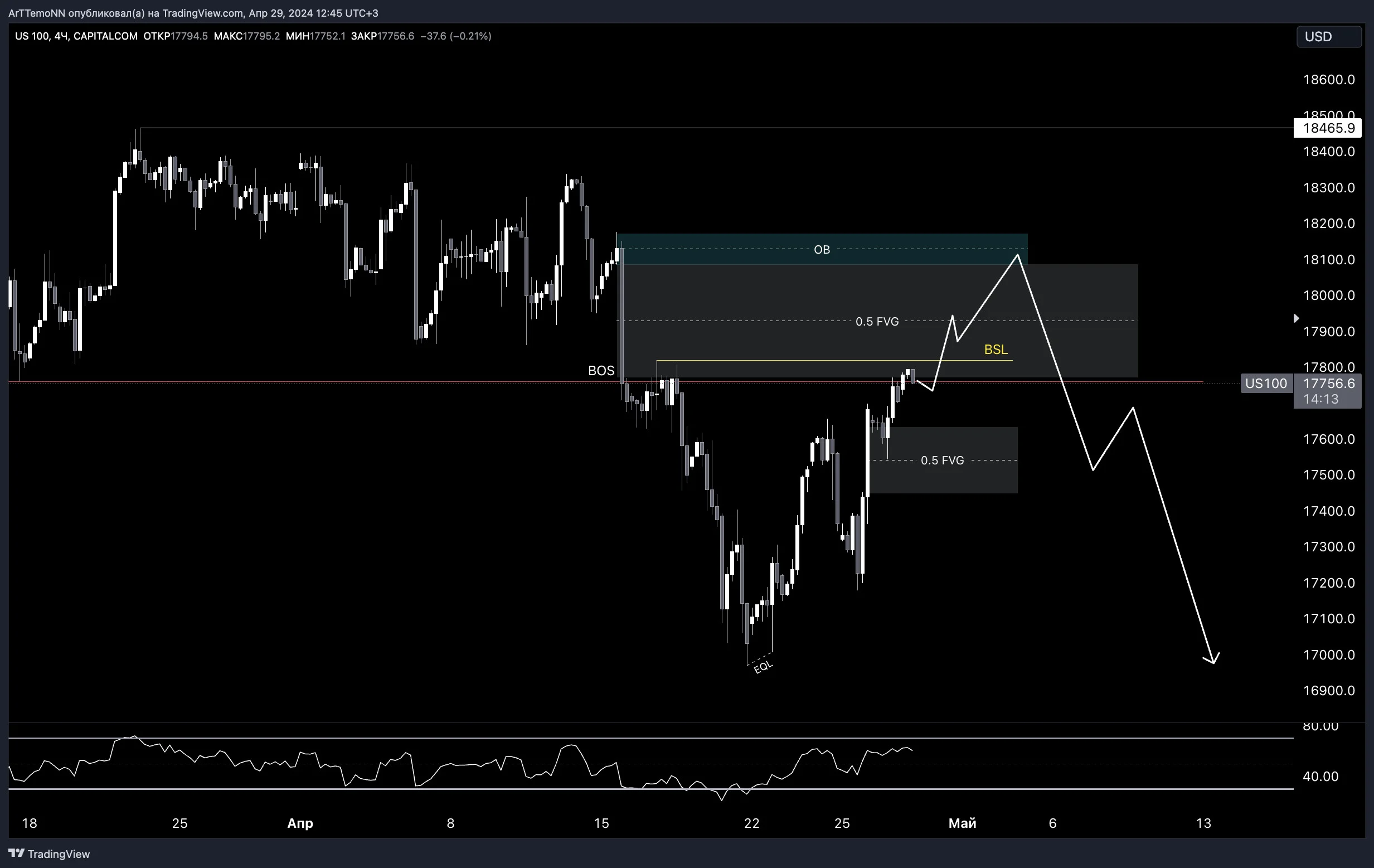This screenshot has height=868, width=1374.
Task: Click the 17300.0 price axis label
Action: tap(1329, 547)
